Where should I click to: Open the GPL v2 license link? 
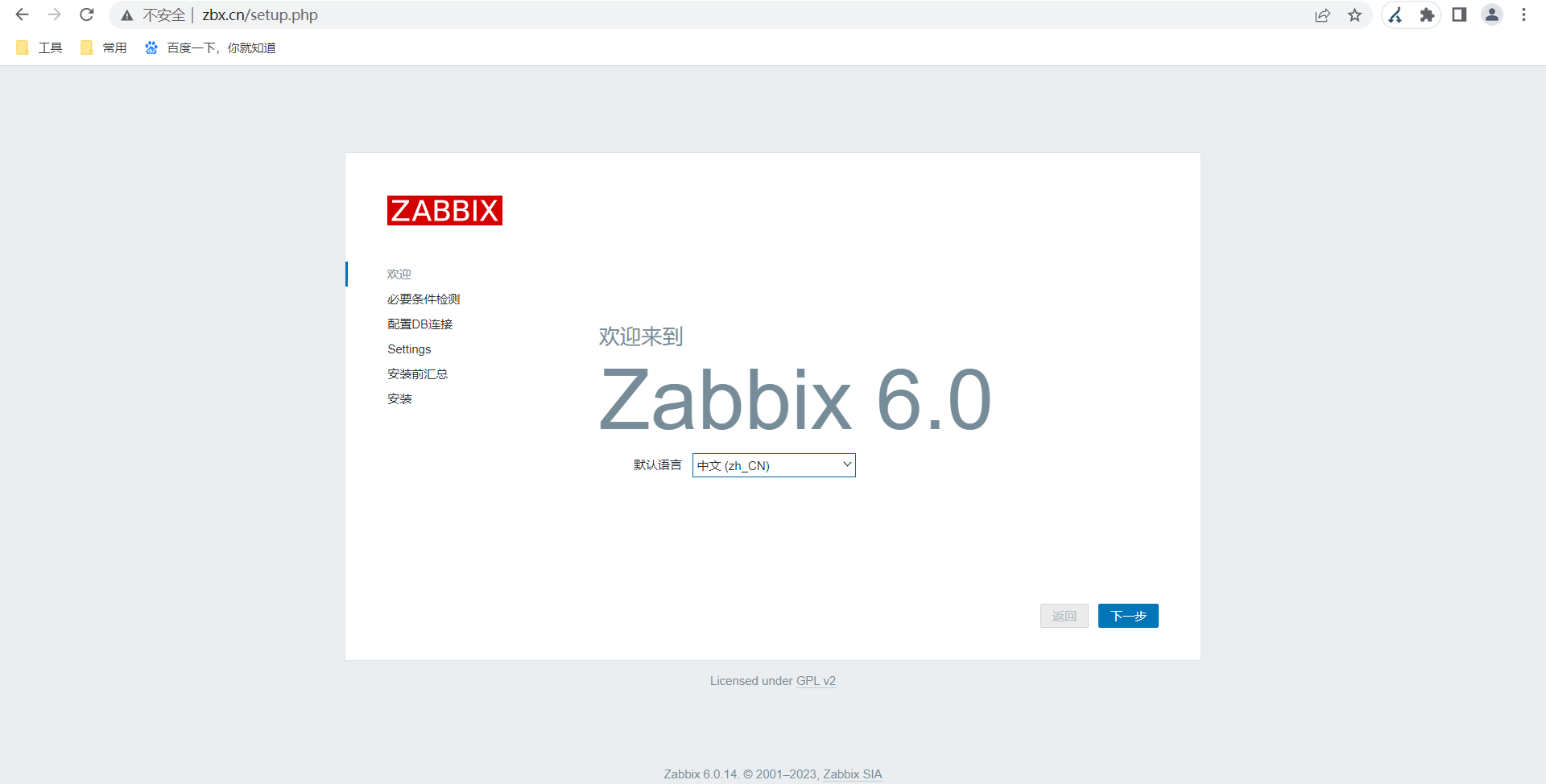coord(816,681)
